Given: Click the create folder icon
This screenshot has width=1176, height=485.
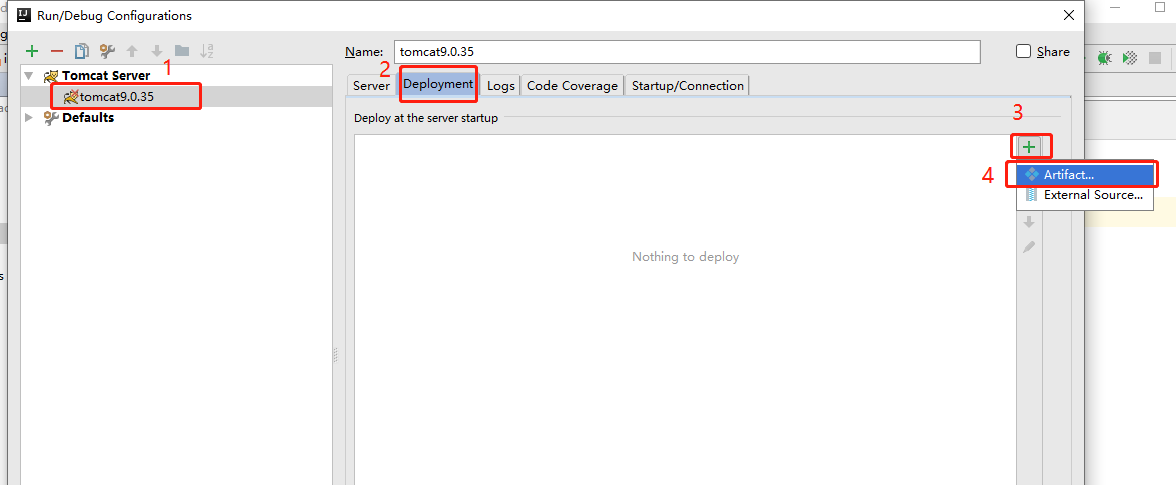Looking at the screenshot, I should 182,51.
